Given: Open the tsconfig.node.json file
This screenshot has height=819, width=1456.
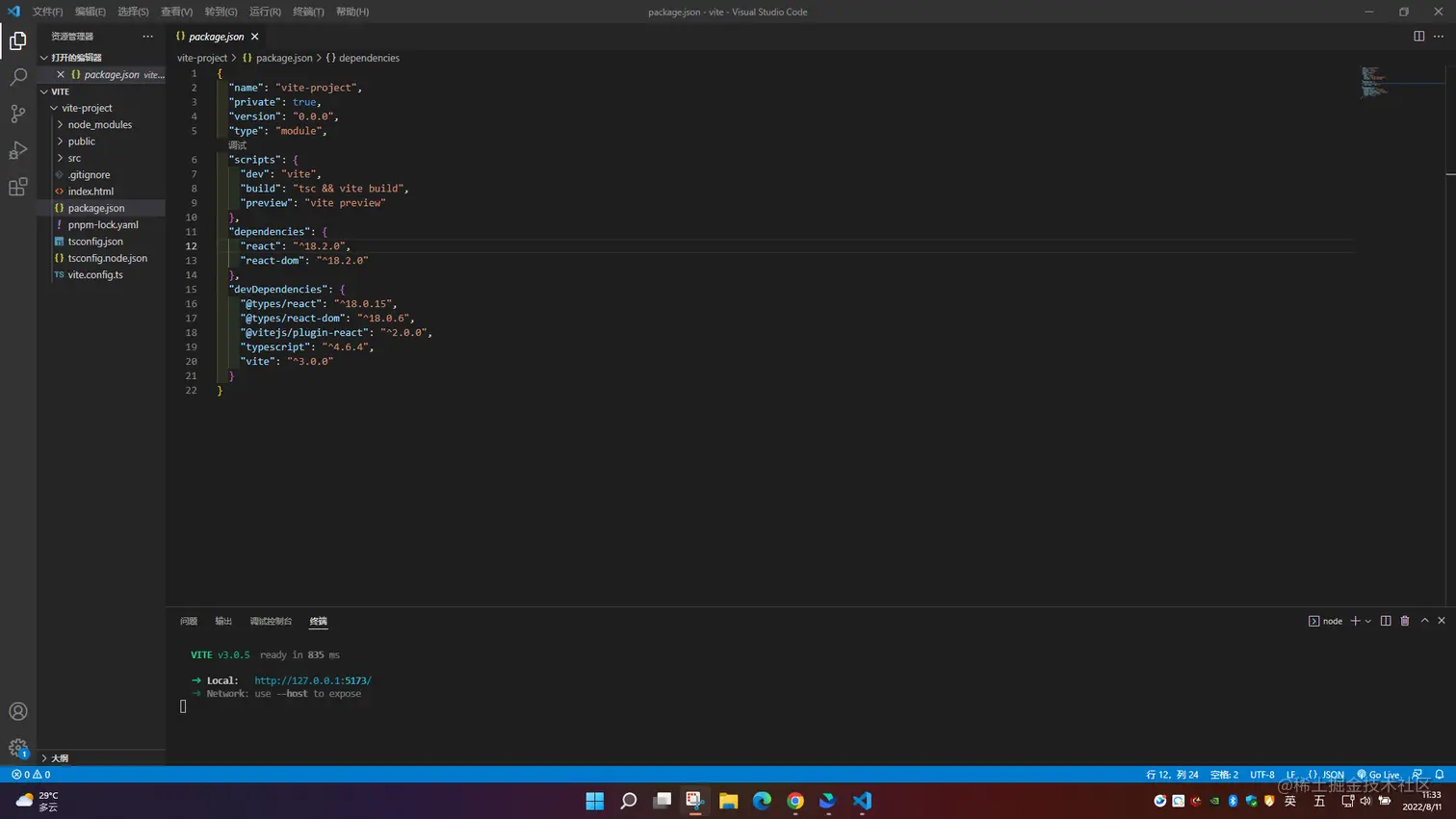Looking at the screenshot, I should (x=101, y=258).
